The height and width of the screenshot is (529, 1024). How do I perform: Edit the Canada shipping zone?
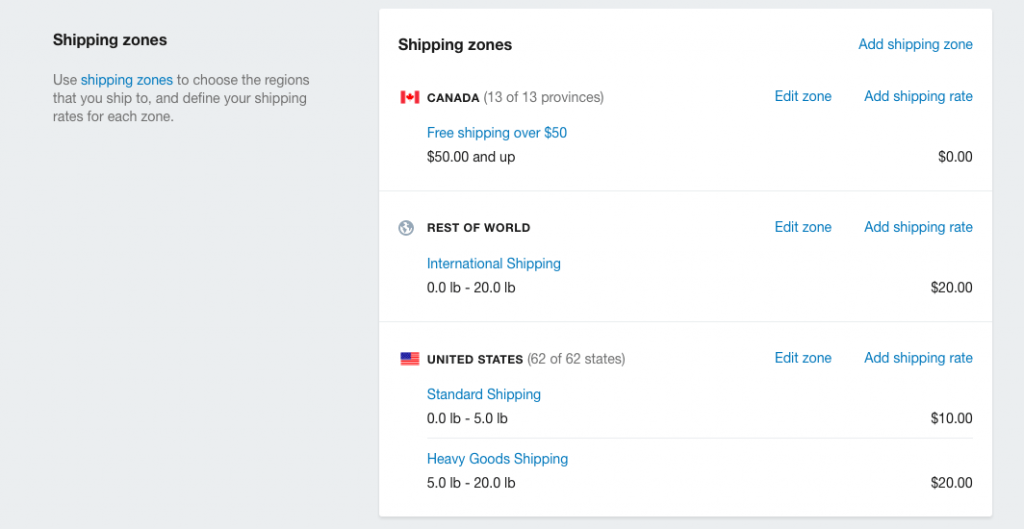[x=803, y=97]
